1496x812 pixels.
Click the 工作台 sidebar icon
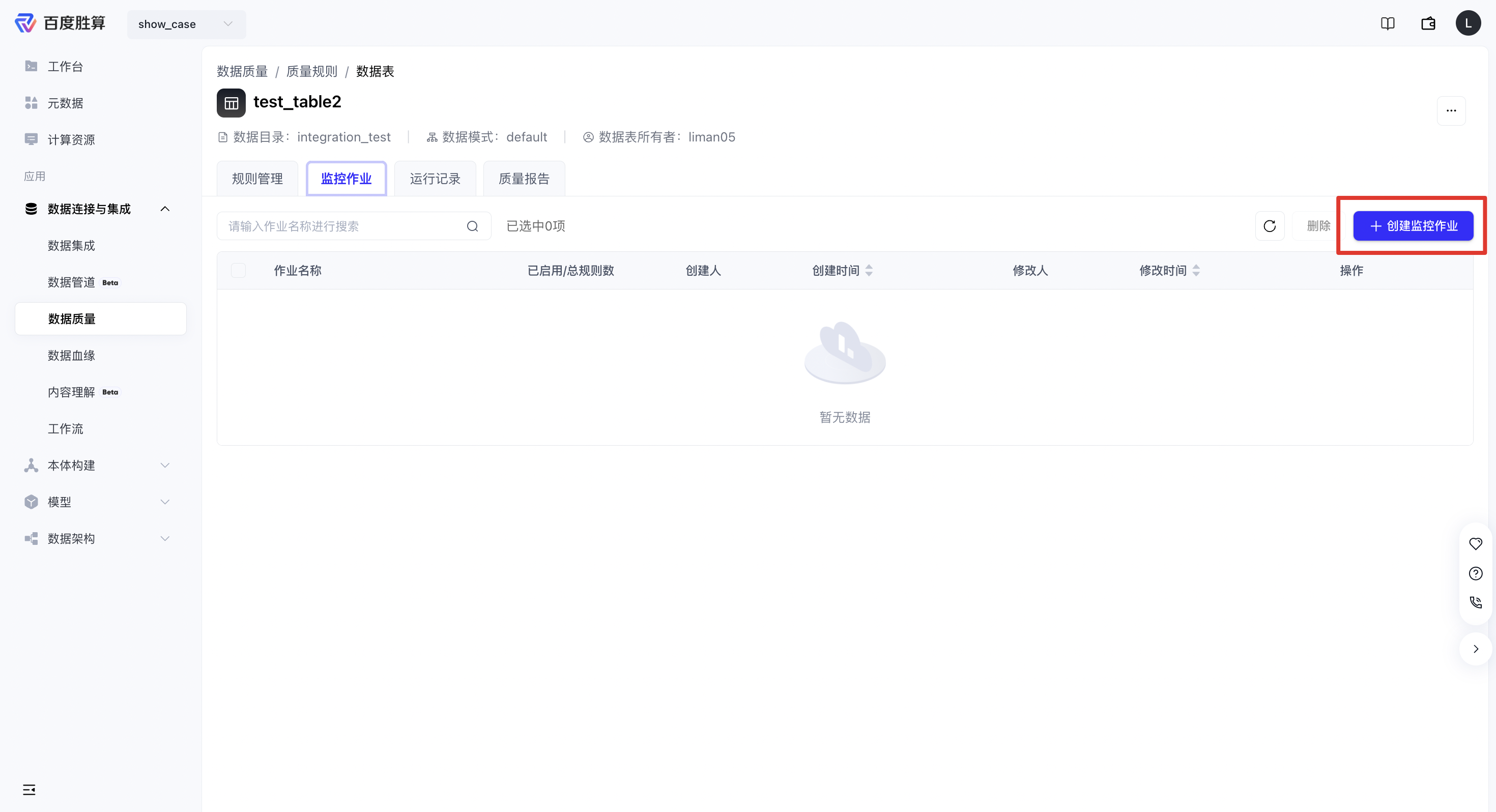tap(32, 66)
